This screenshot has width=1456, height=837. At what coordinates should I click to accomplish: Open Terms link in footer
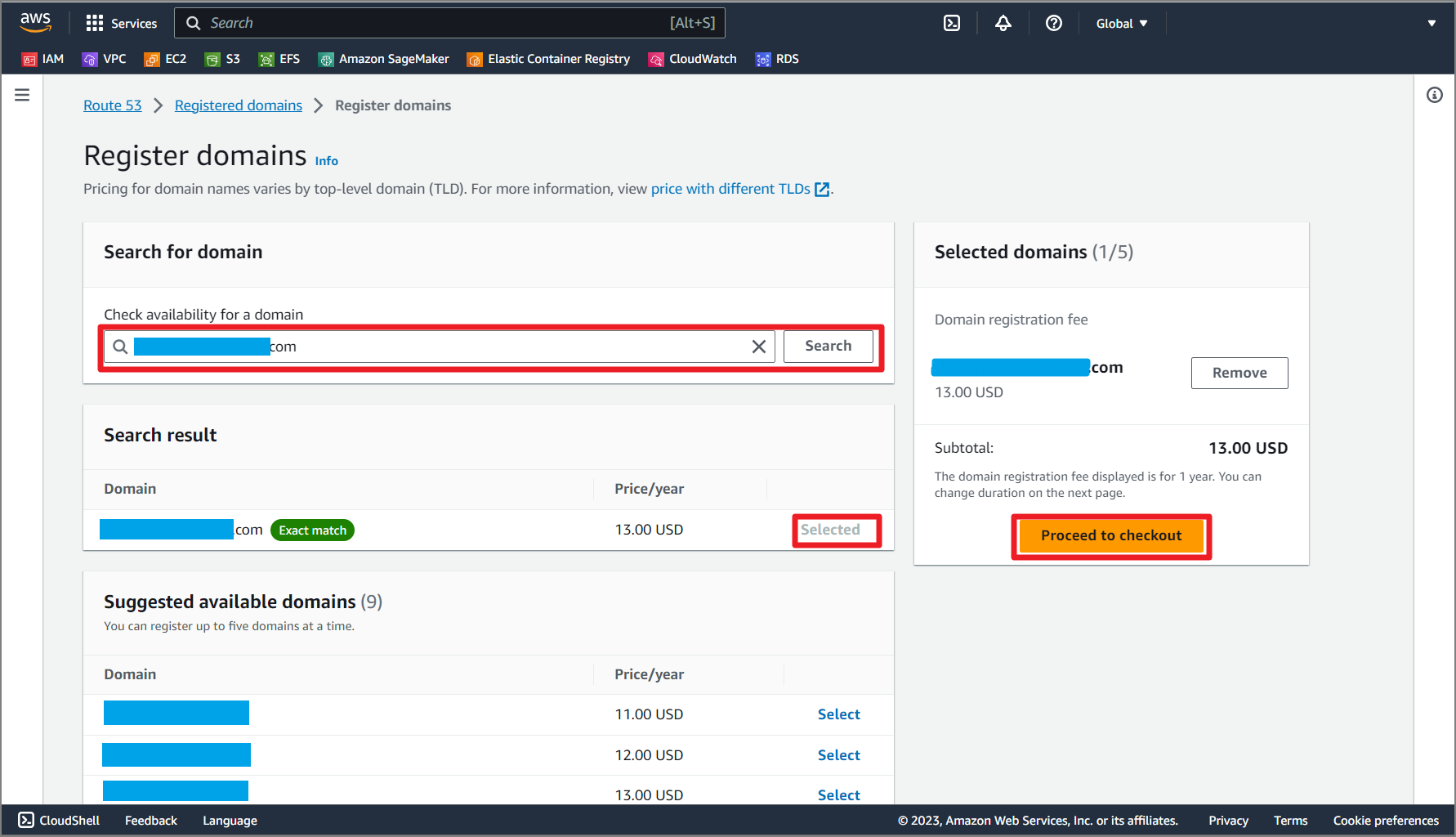tap(1291, 821)
